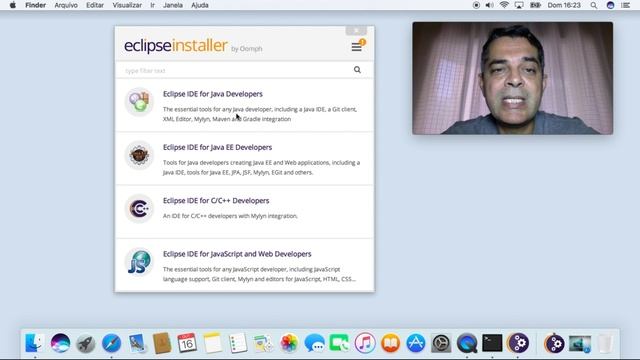Click the C/C++ Developers package icon

click(x=139, y=209)
